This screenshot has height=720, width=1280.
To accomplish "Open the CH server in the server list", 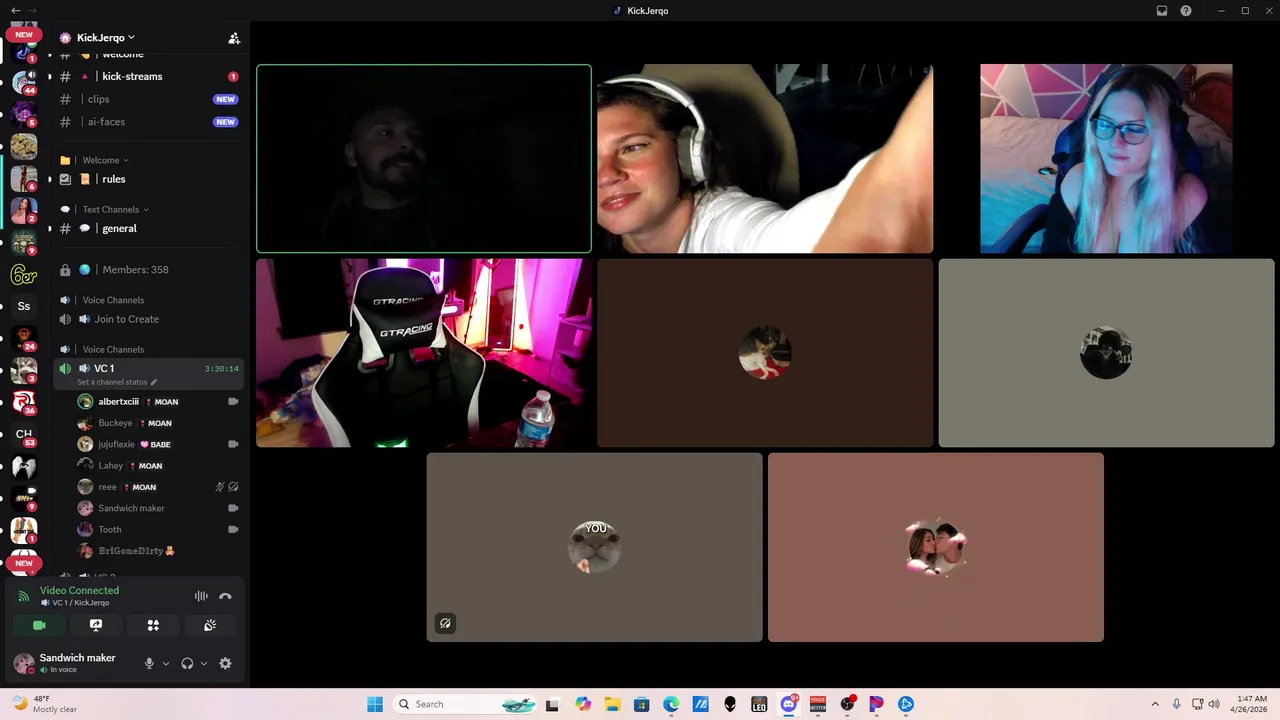I will pos(24,434).
